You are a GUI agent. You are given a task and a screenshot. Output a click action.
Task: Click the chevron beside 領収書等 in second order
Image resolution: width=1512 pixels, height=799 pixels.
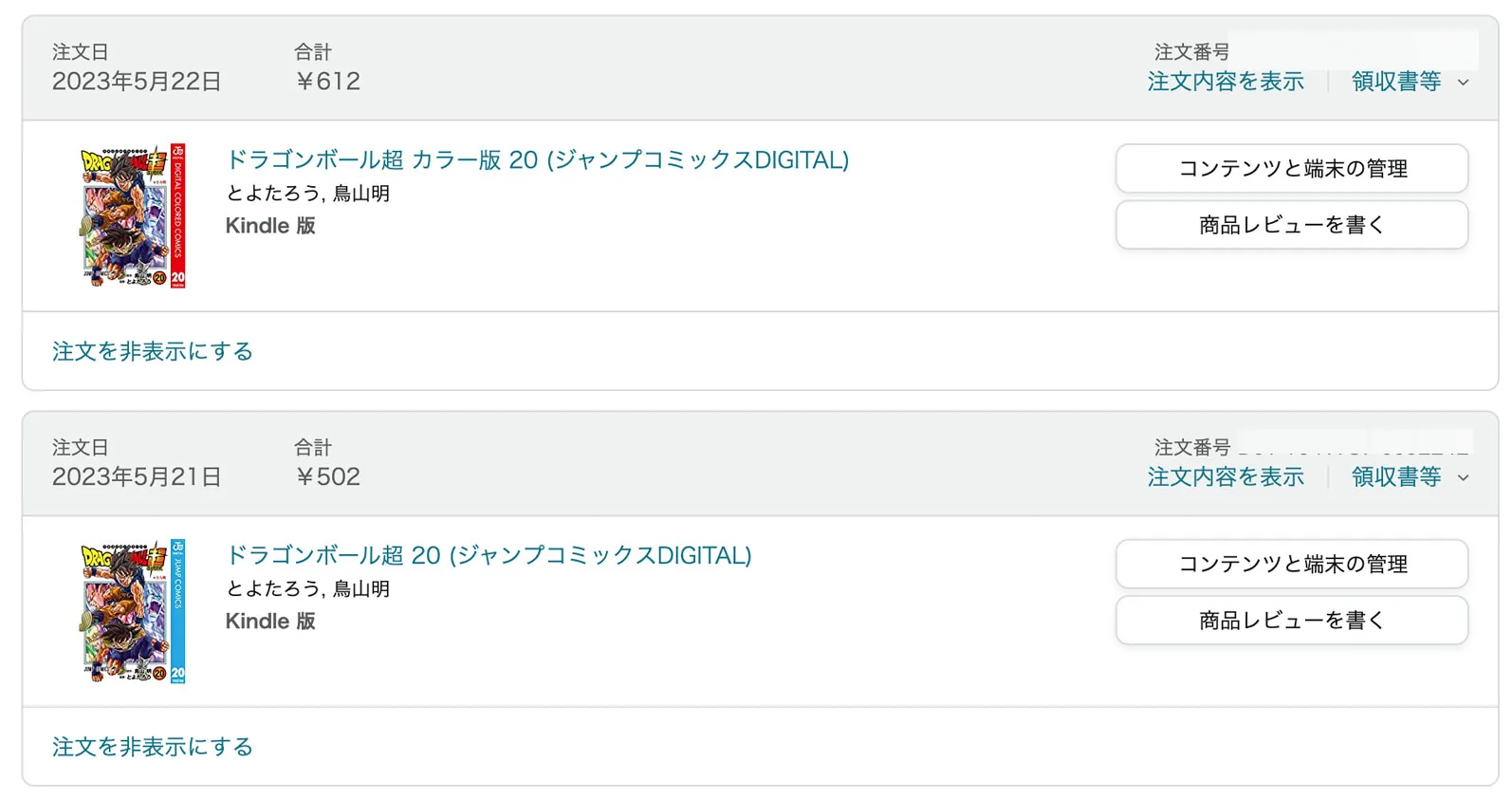coord(1463,478)
